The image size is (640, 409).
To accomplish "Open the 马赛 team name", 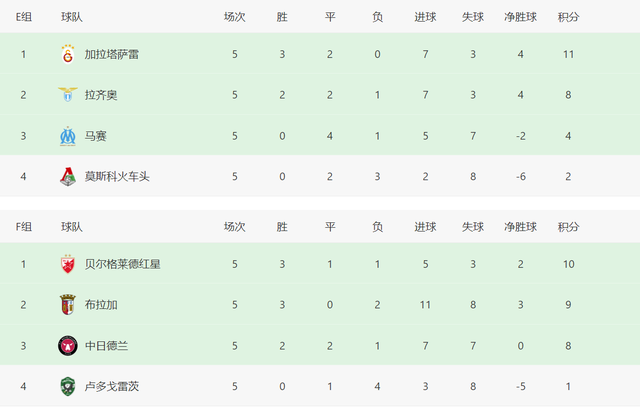I will 96,136.
